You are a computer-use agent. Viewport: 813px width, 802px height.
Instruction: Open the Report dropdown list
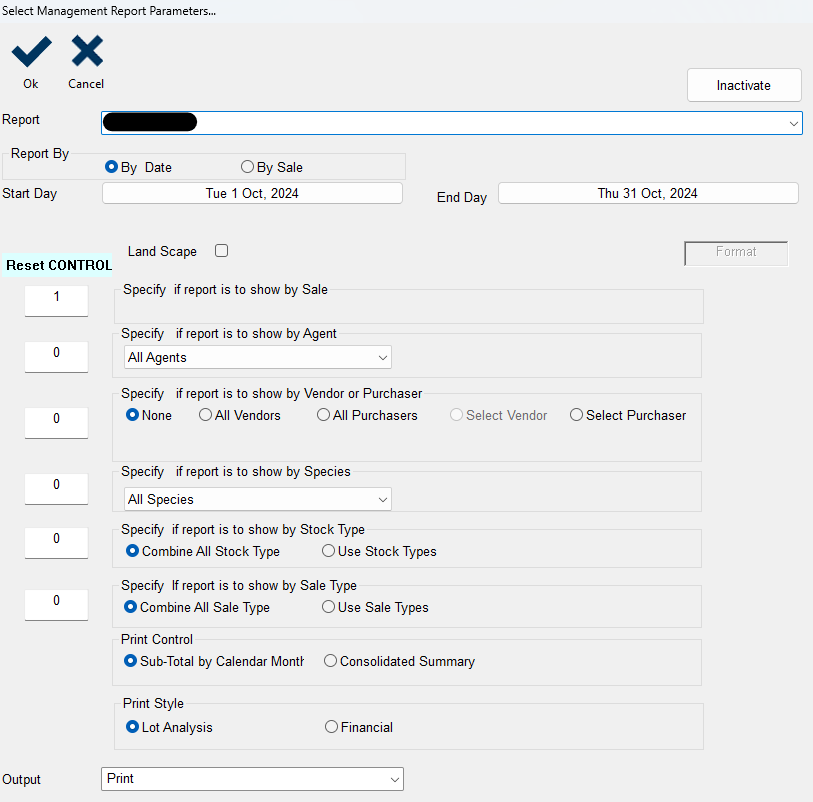(x=452, y=123)
